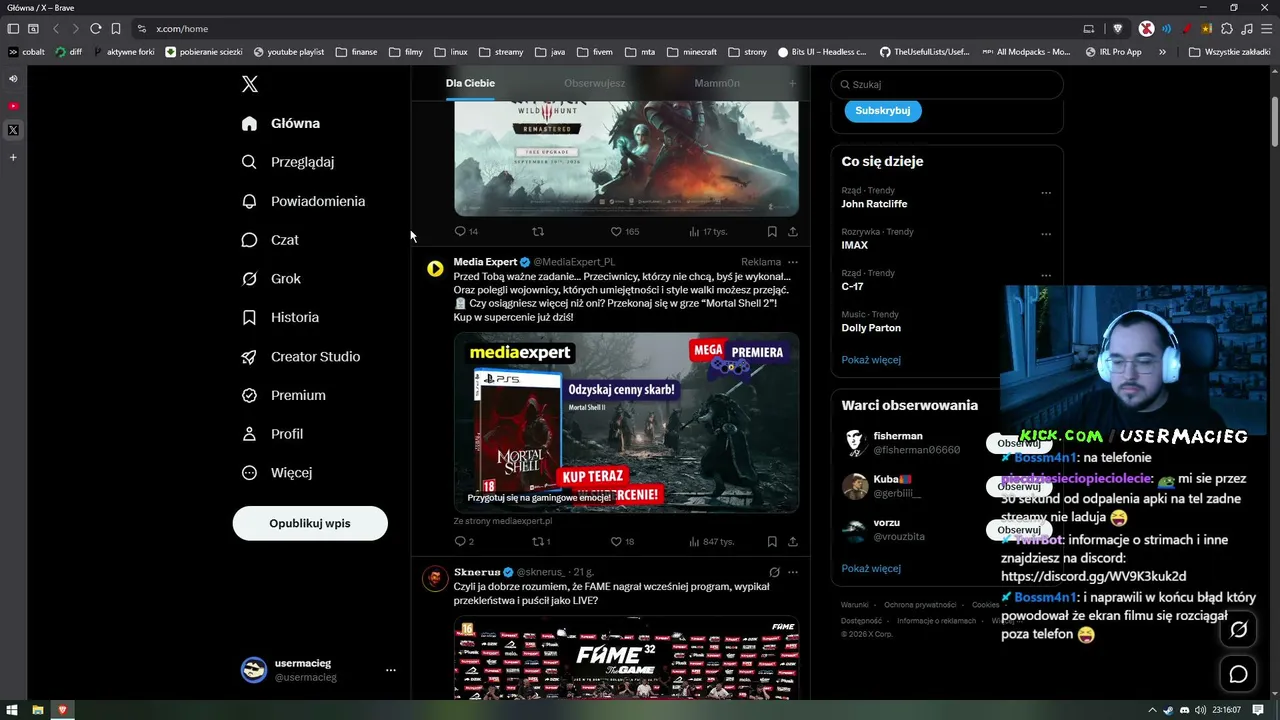
Task: Open Brave Shields lion icon
Action: coord(1118,29)
